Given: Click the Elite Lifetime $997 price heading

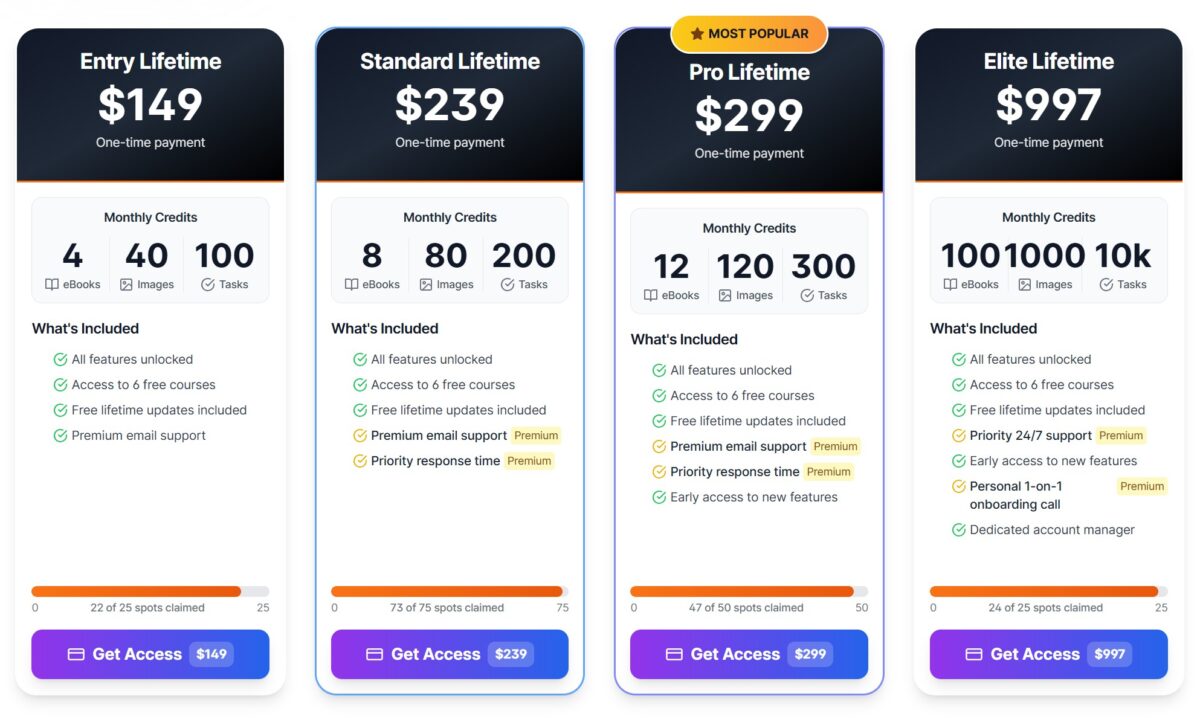Looking at the screenshot, I should click(1048, 105).
